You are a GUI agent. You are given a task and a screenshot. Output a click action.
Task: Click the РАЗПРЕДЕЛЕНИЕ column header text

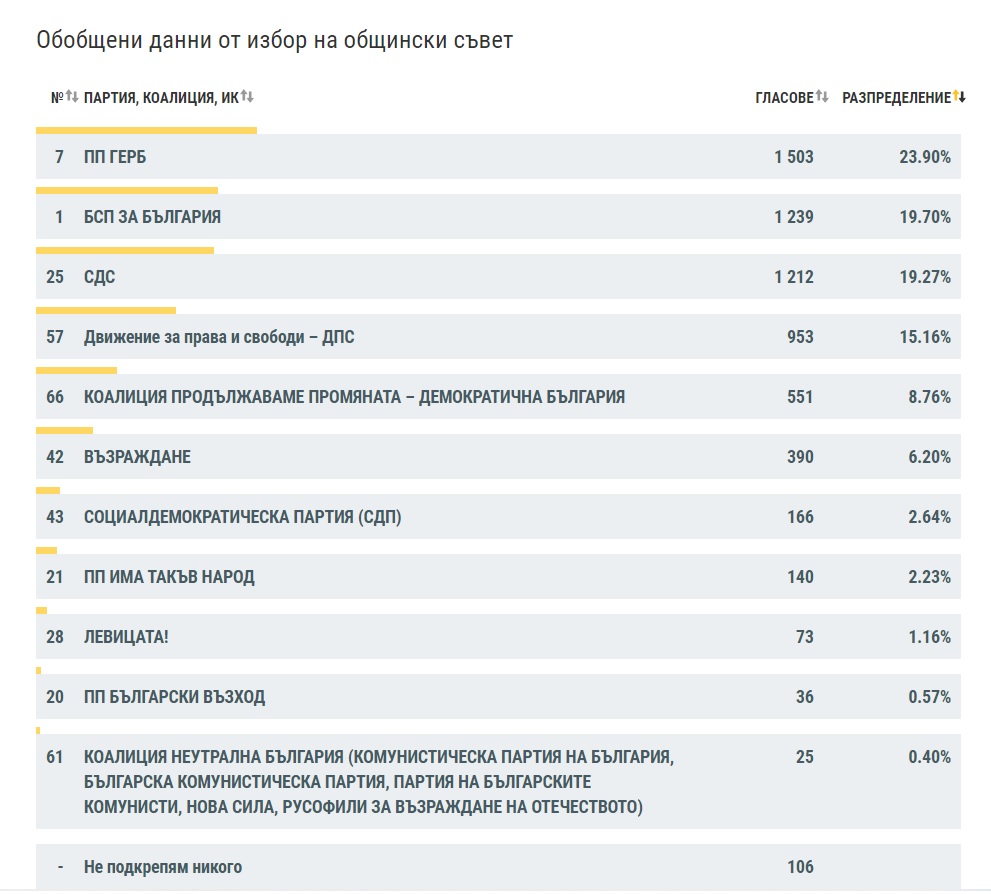point(896,97)
